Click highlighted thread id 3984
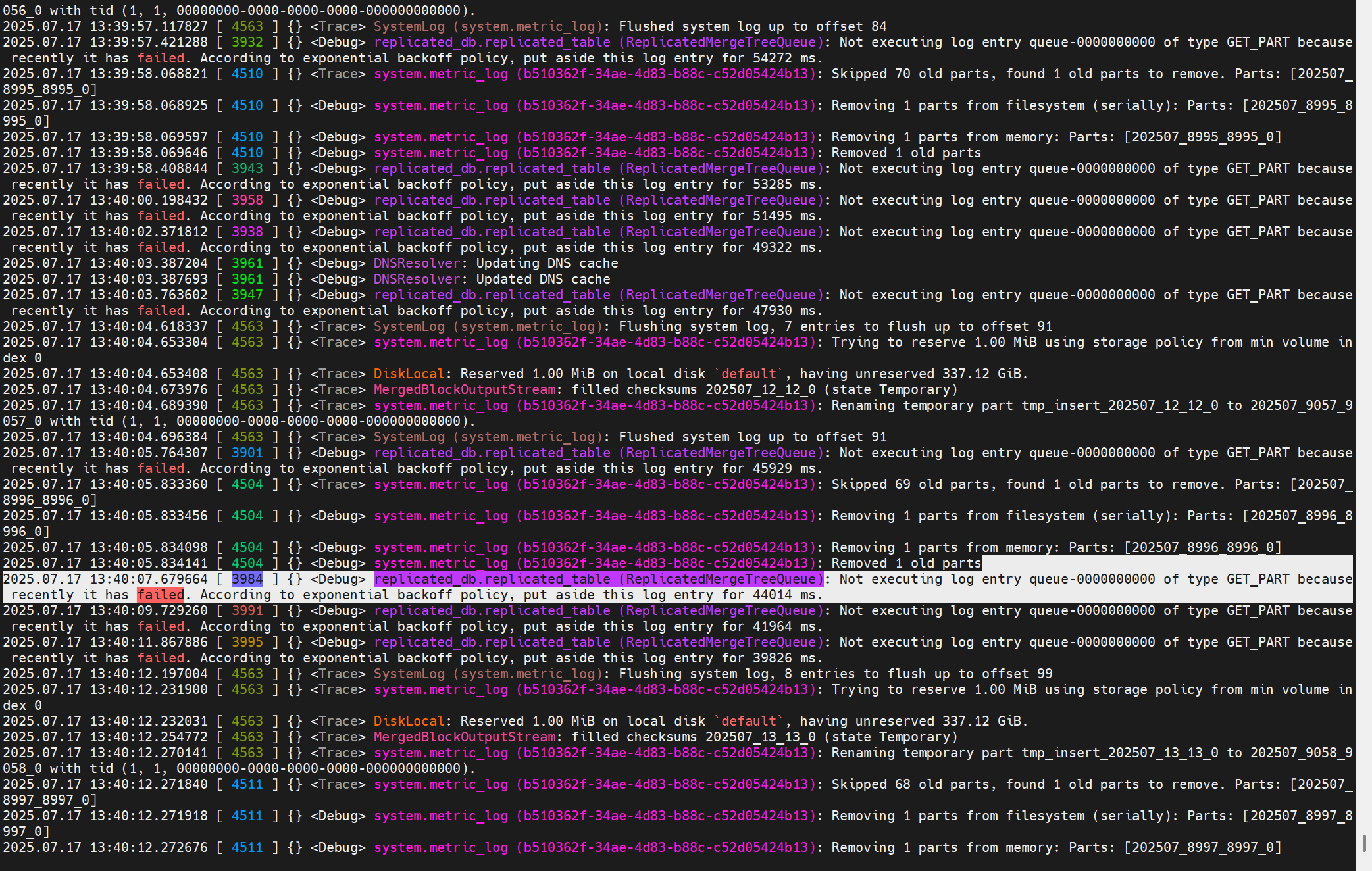 point(247,579)
